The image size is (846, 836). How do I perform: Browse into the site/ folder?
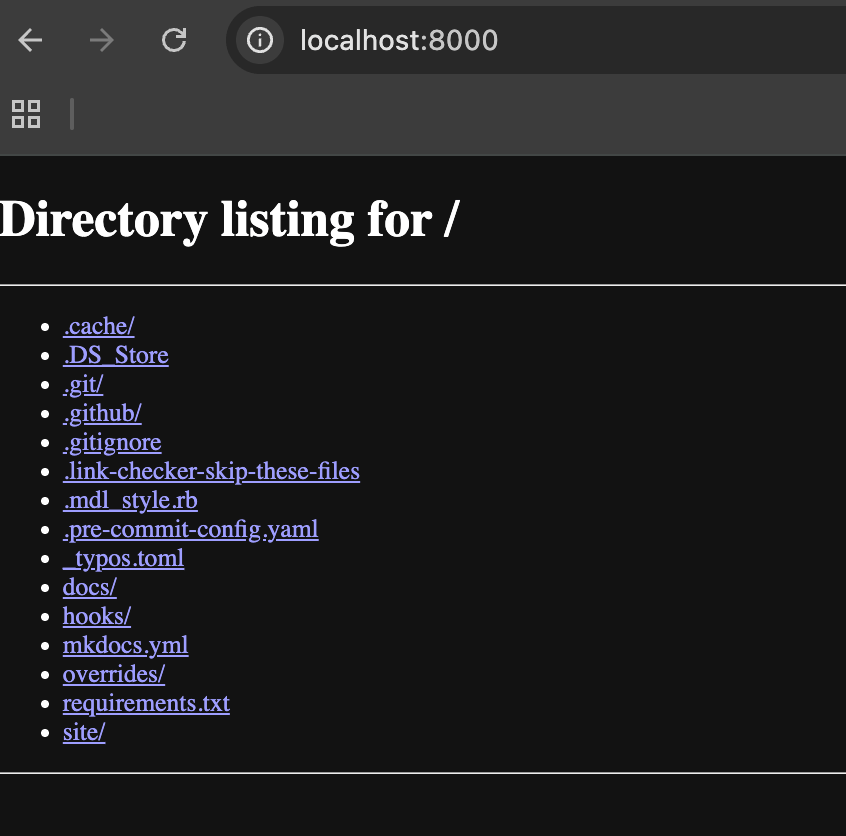84,732
